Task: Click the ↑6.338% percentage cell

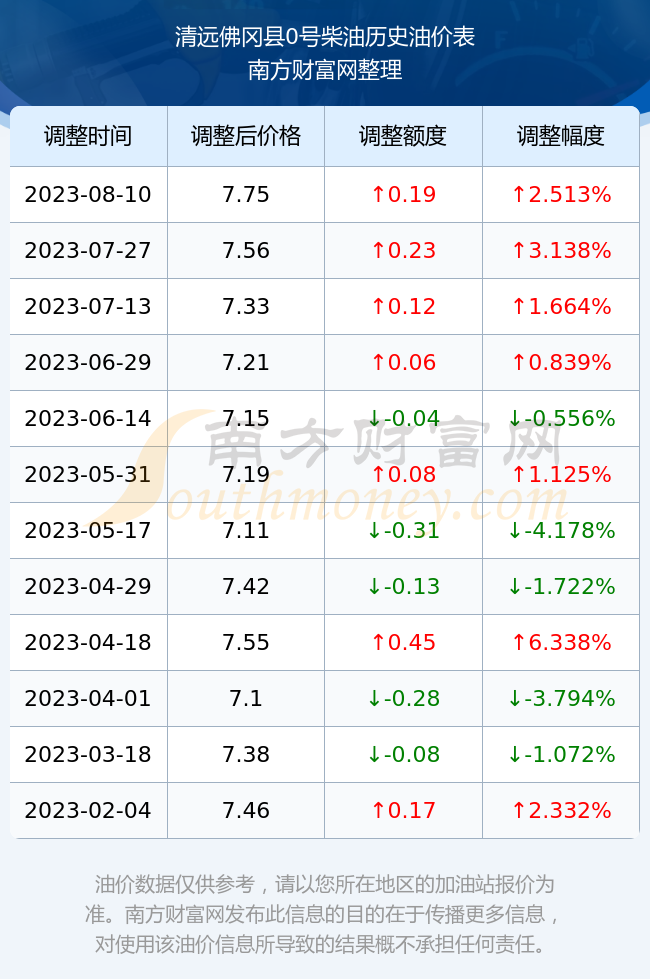Action: coord(561,642)
